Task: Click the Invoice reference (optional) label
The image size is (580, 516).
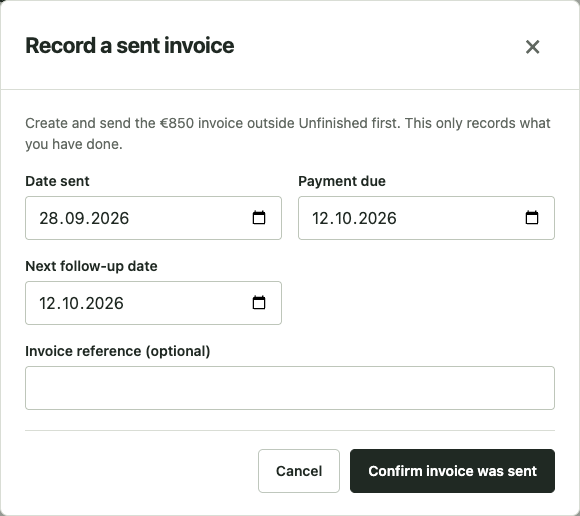Action: [118, 351]
